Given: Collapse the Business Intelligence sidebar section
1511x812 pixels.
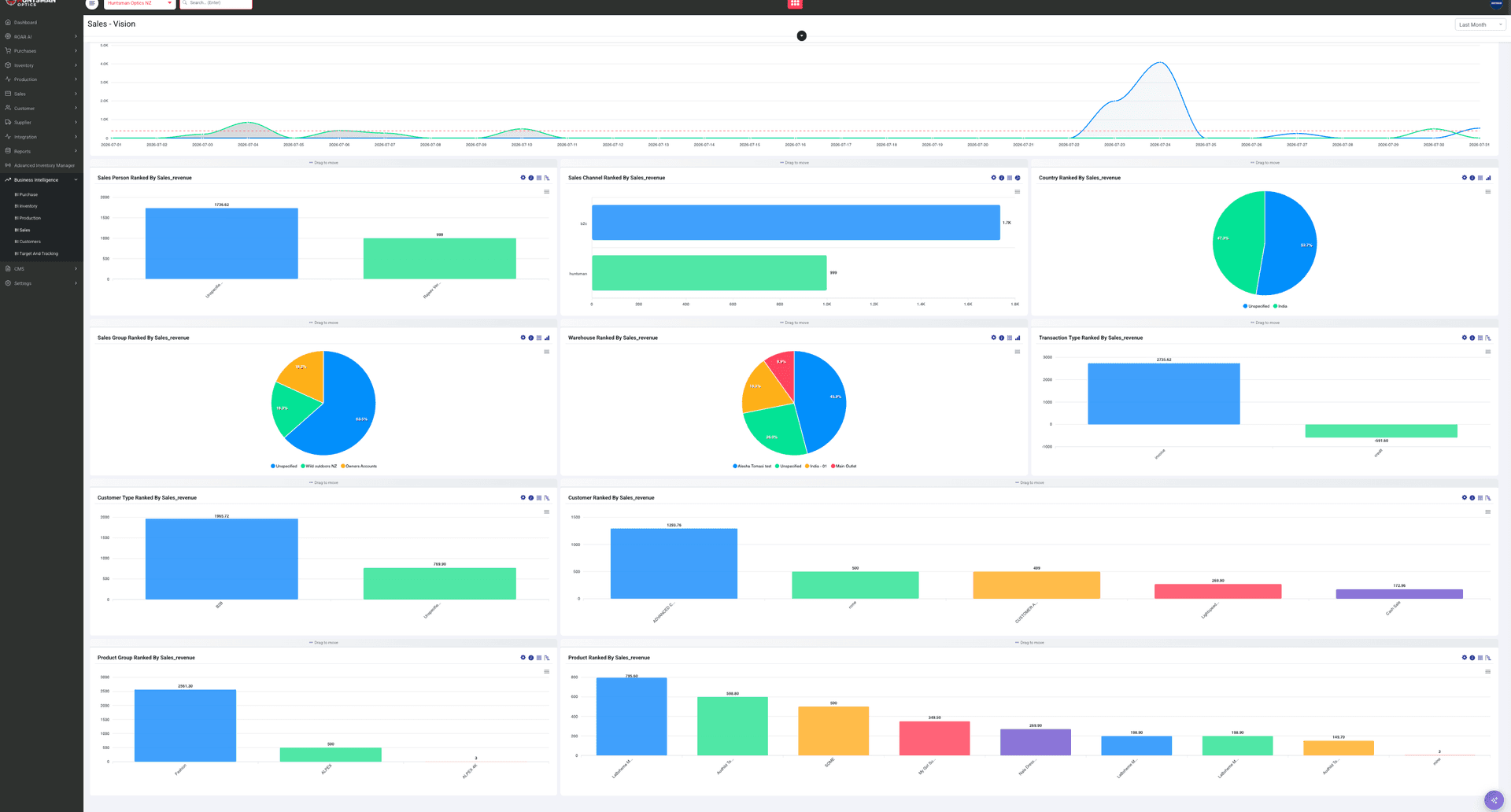Looking at the screenshot, I should coord(42,180).
